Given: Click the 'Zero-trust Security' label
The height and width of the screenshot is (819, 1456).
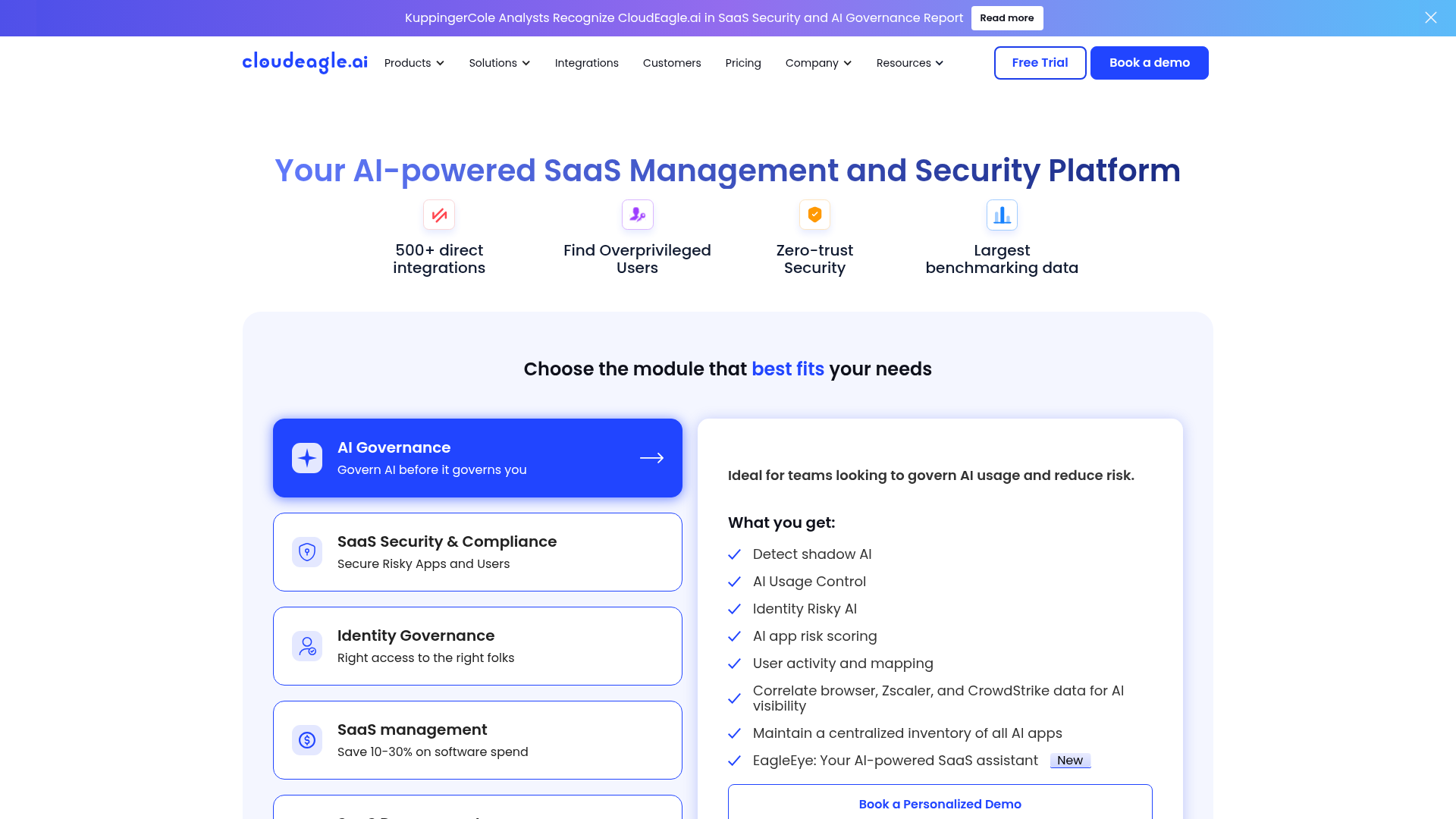Looking at the screenshot, I should 814,259.
